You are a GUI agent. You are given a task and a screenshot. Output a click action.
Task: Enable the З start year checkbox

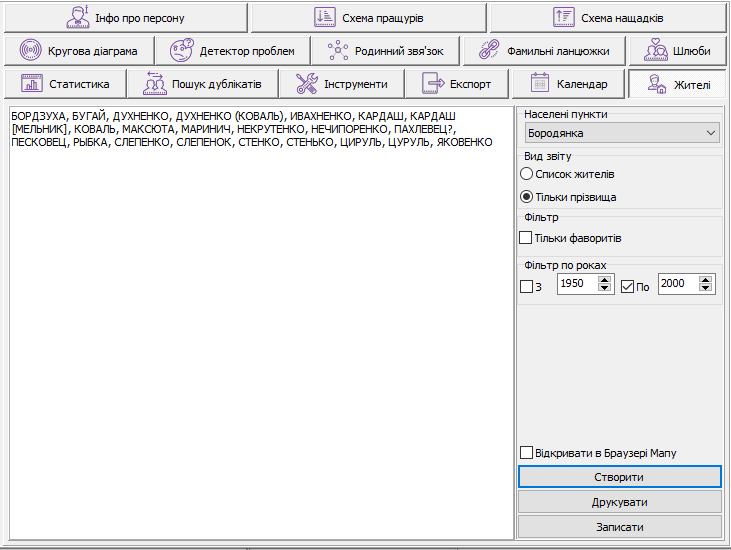(x=527, y=287)
